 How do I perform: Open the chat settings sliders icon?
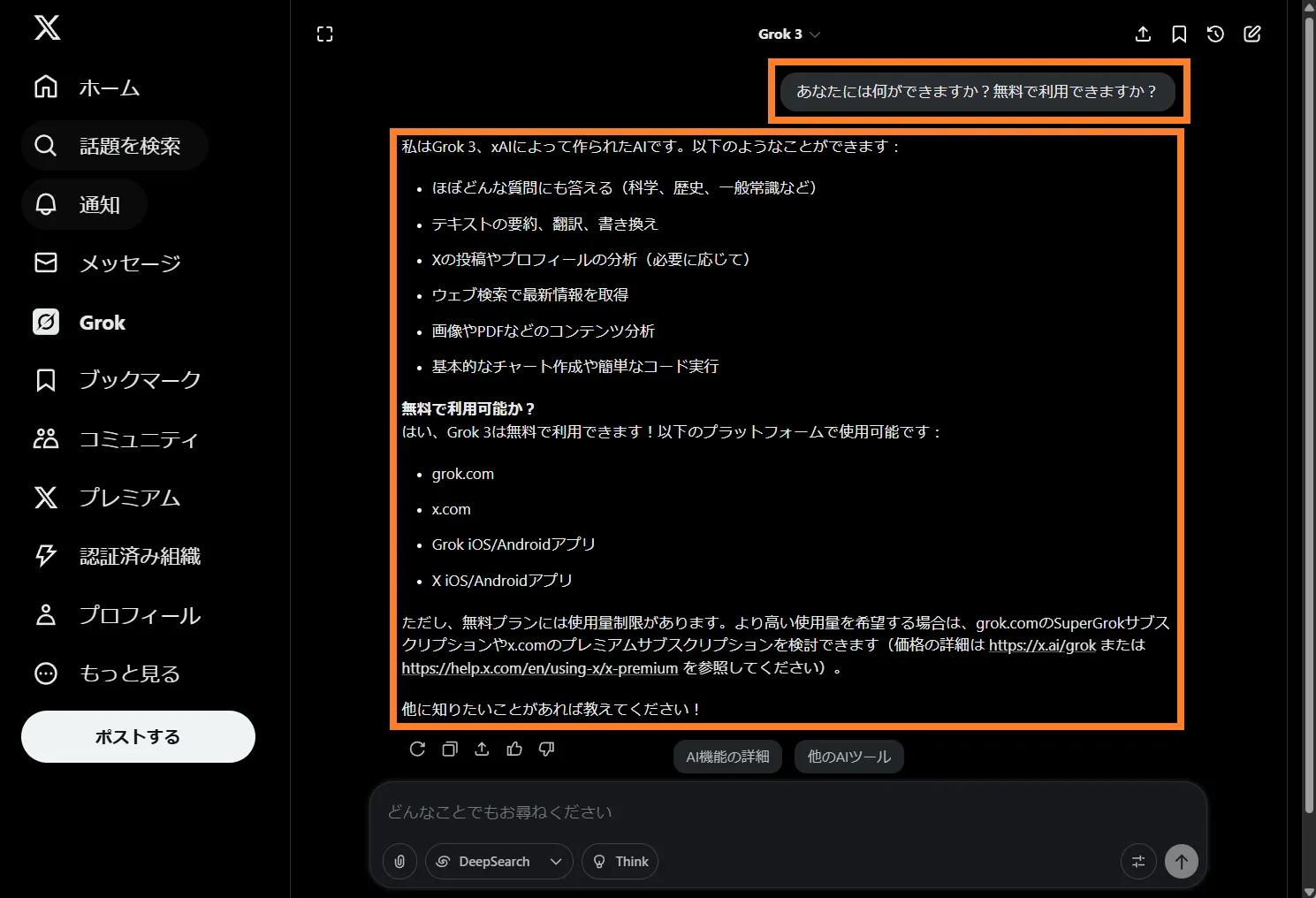[1138, 861]
